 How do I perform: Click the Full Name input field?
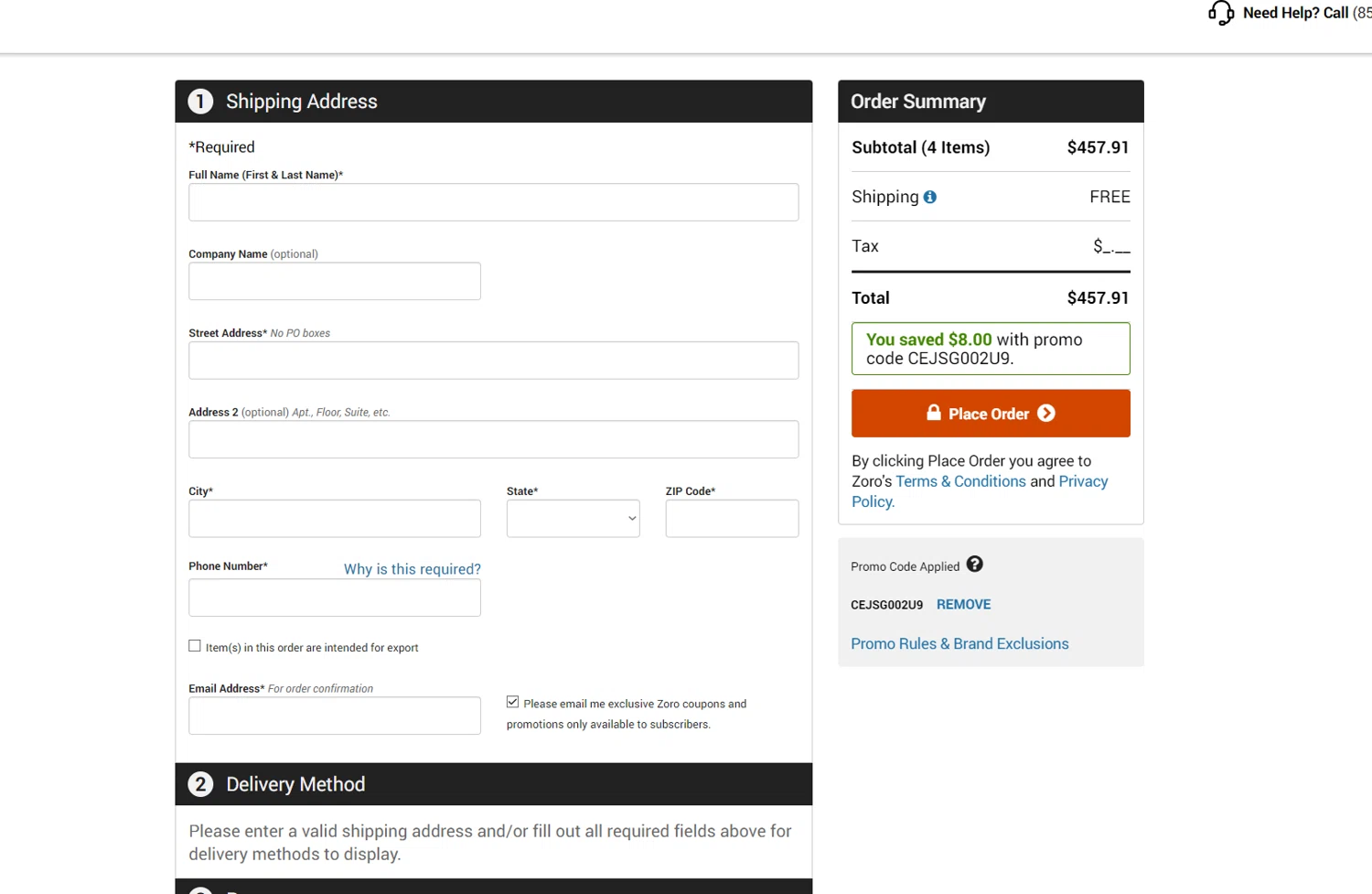coord(493,202)
